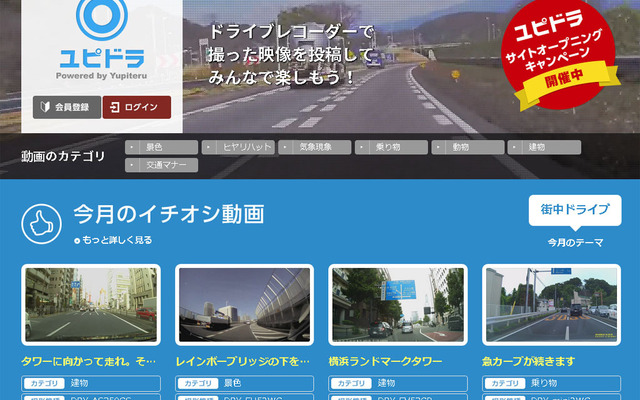Screen dimensions: 640x400
Task: Click the beginner mark icon on 会員登録
Action: [45, 107]
